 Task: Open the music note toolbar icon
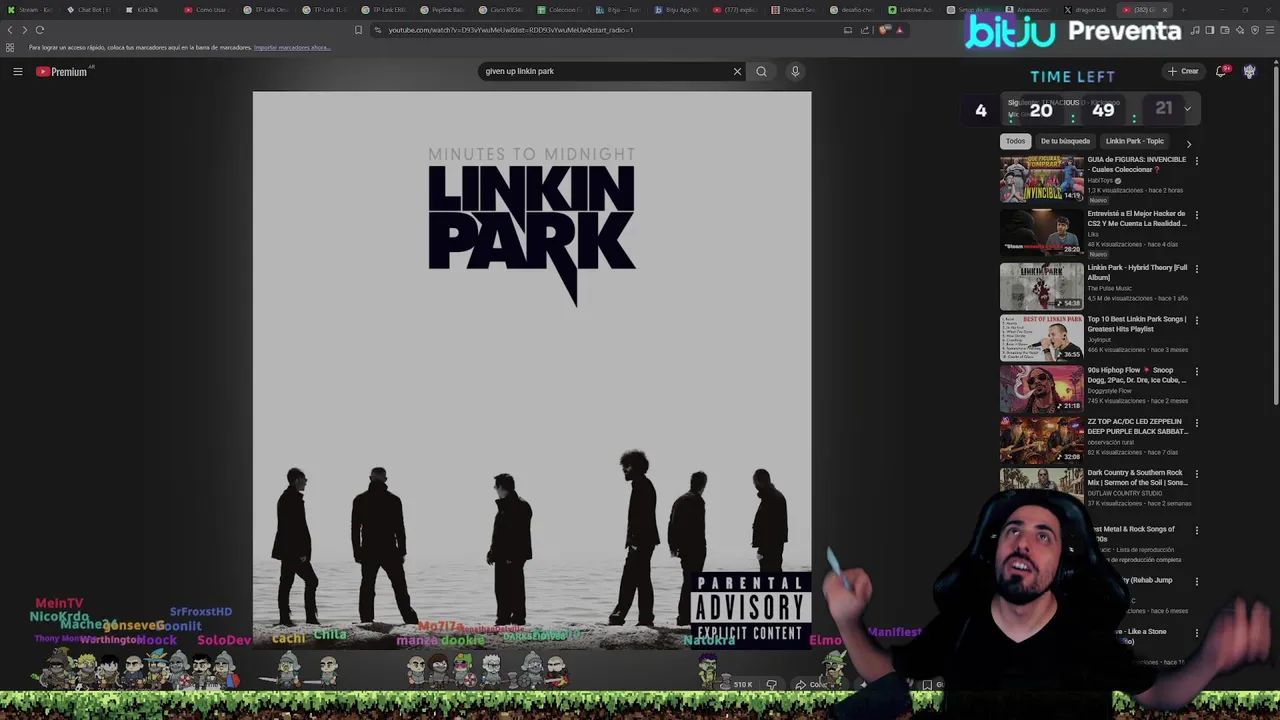[x=1196, y=30]
